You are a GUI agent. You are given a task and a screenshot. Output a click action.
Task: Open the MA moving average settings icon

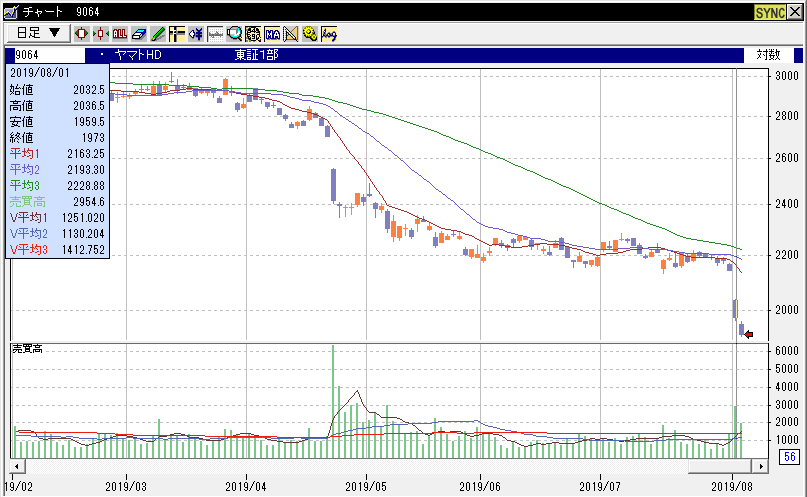[272, 33]
